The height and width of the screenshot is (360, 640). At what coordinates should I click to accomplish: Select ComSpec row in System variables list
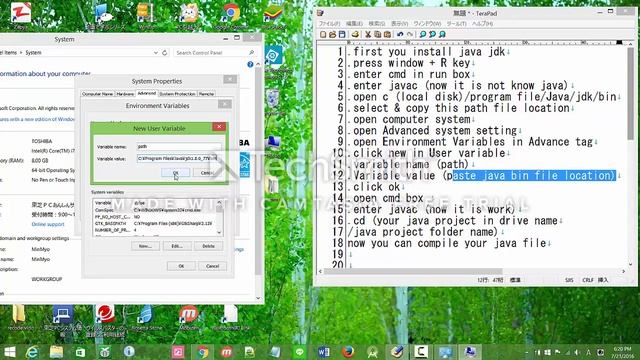[155, 210]
